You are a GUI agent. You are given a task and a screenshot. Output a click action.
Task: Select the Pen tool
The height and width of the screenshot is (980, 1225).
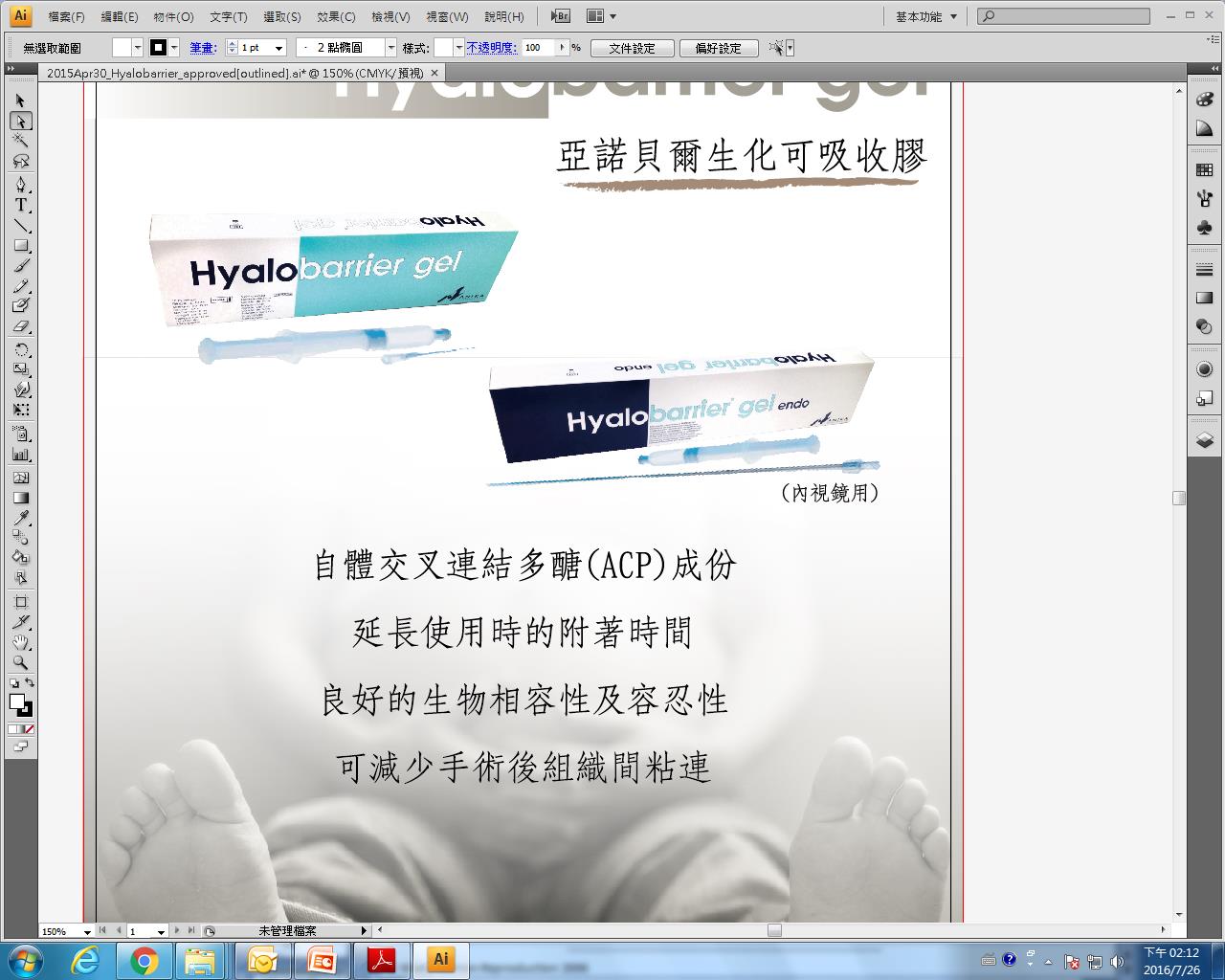point(20,184)
